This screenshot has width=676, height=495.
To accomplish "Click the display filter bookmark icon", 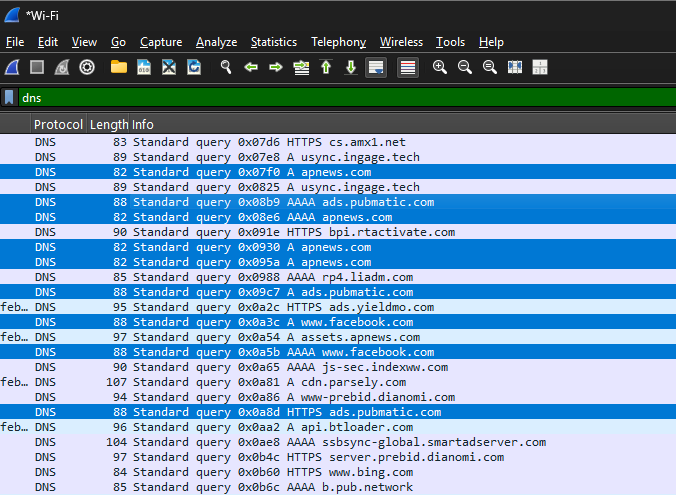I will point(9,97).
